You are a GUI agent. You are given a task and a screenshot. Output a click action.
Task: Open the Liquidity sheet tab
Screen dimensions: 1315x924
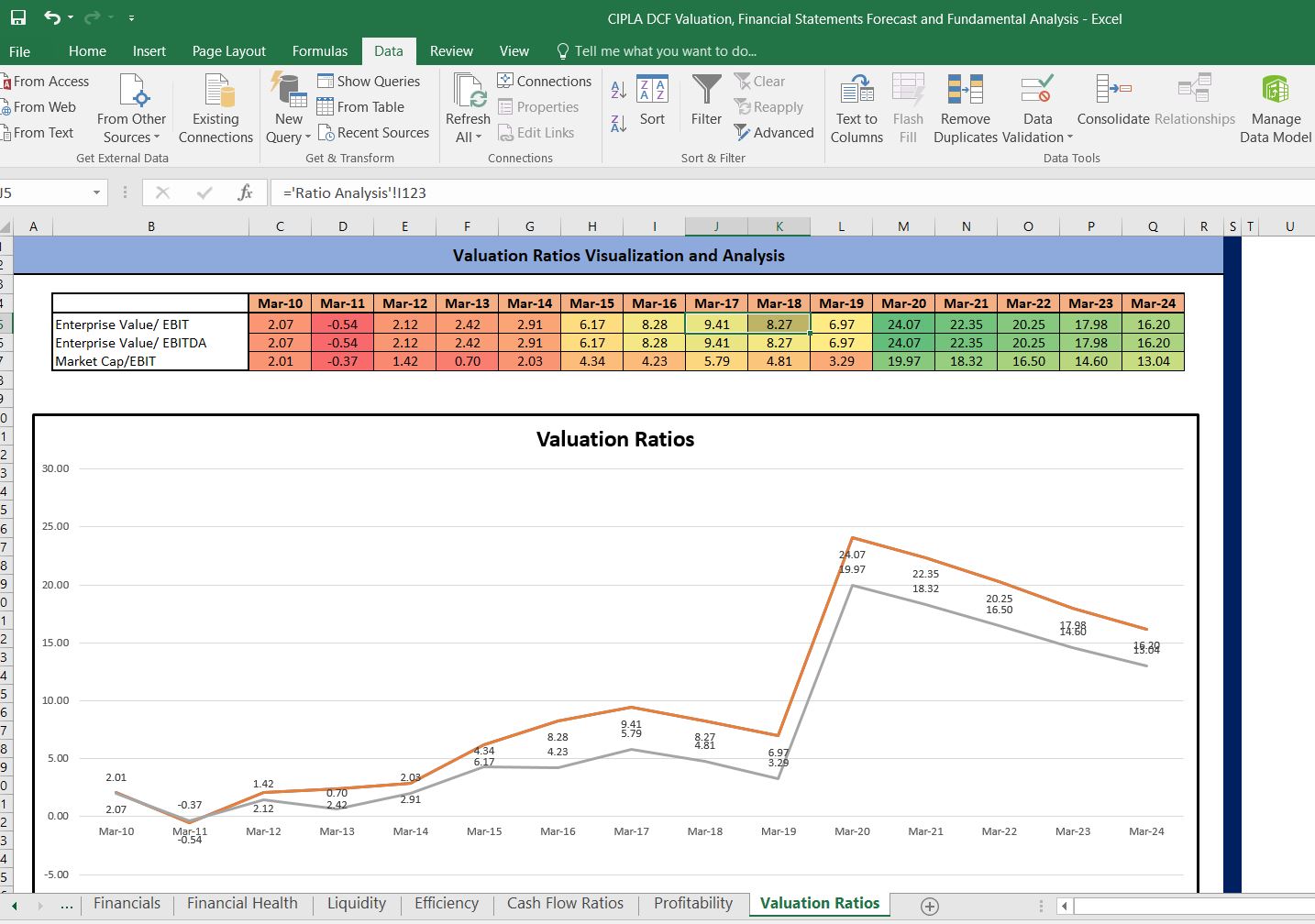click(x=357, y=904)
